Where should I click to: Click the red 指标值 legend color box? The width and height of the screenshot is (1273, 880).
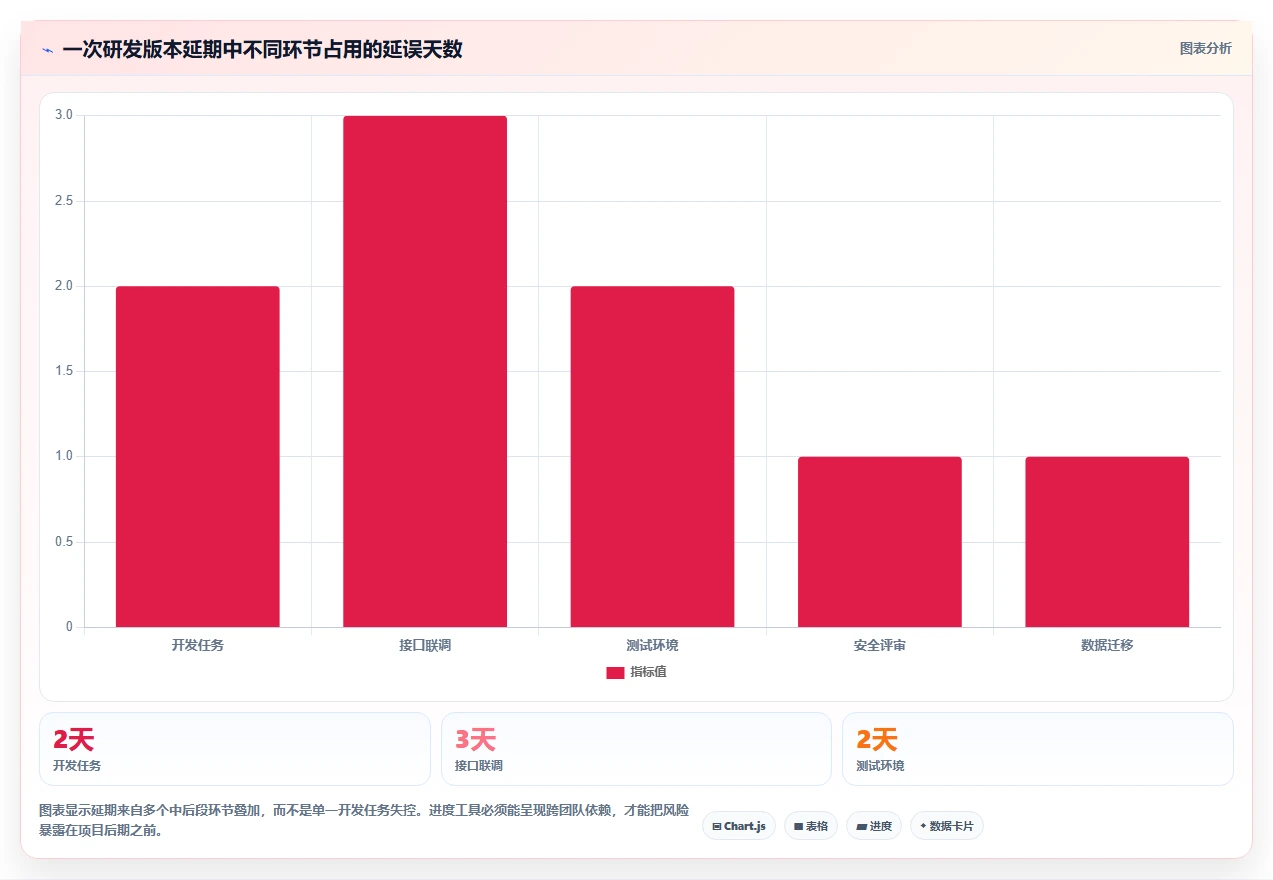(x=615, y=672)
